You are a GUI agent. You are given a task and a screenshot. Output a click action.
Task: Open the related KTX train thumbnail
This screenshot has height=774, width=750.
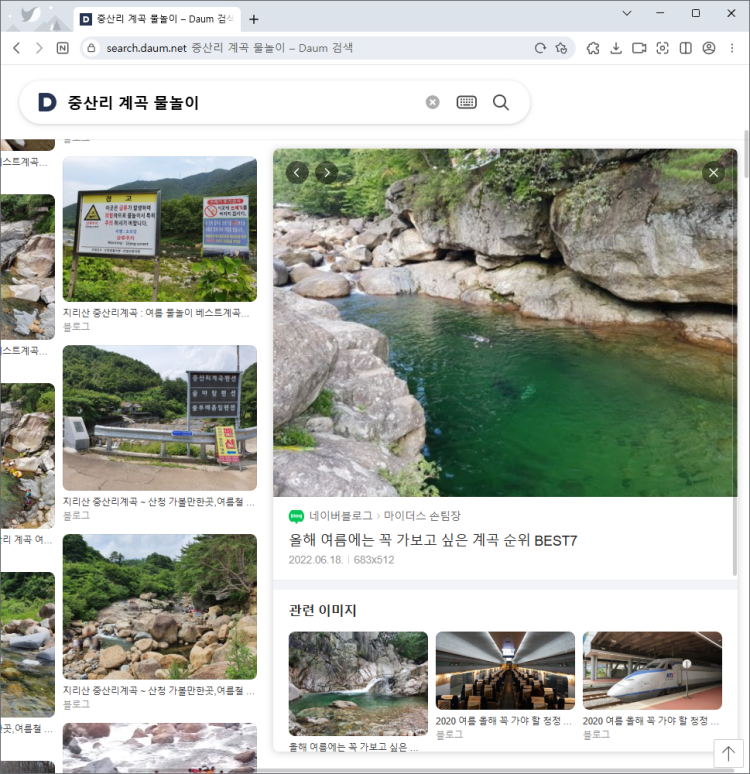tap(652, 670)
